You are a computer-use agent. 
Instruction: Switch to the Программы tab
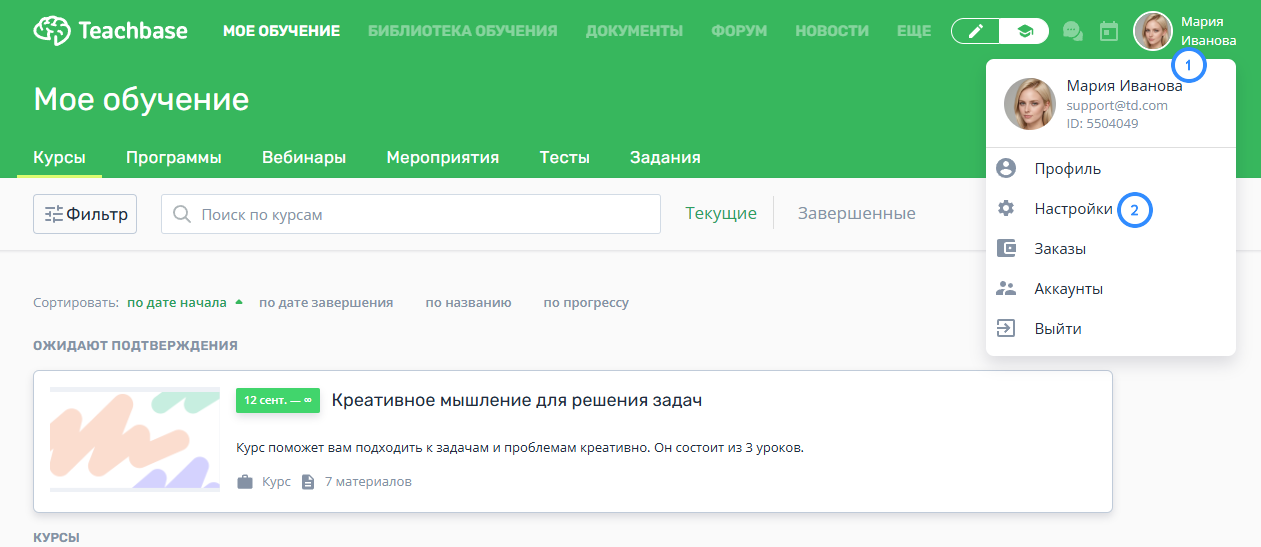(174, 157)
